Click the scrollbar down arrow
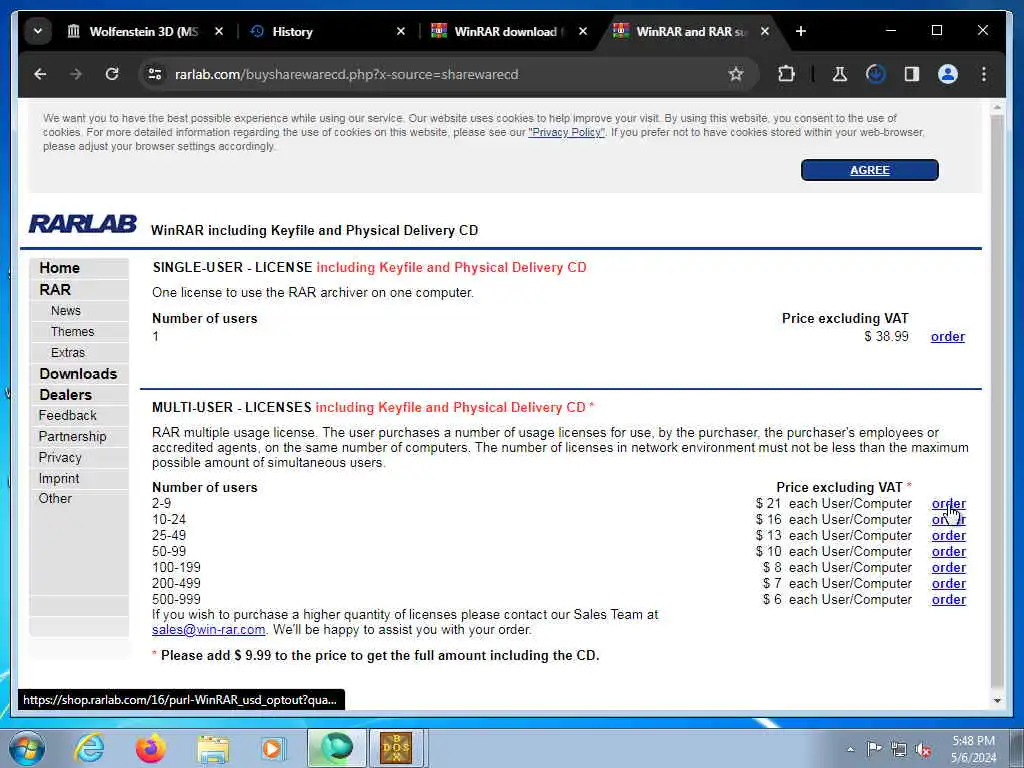The width and height of the screenshot is (1024, 768). pyautogui.click(x=997, y=701)
